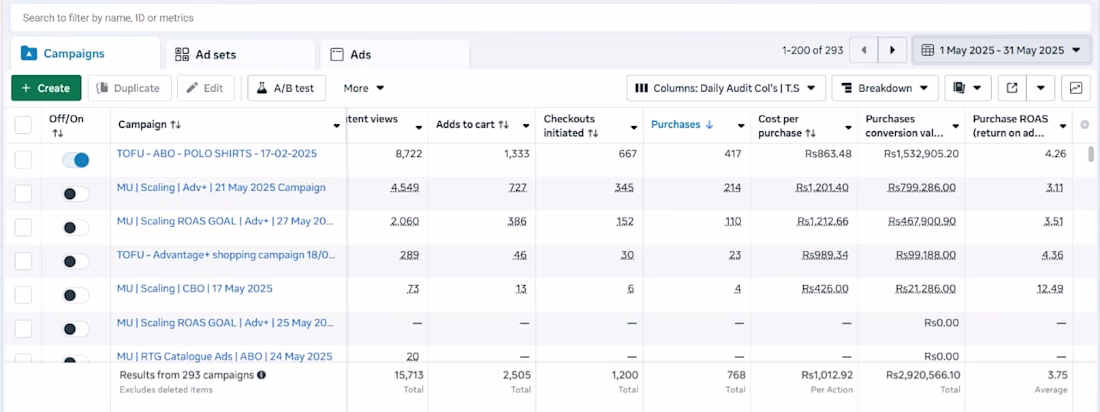Click the green Create button

pyautogui.click(x=46, y=88)
